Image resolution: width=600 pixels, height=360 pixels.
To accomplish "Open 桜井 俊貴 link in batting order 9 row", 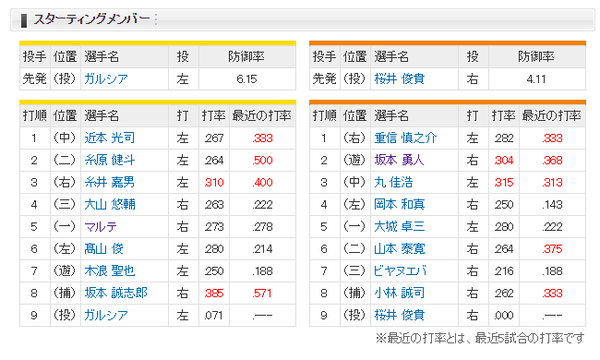I will coord(399,316).
